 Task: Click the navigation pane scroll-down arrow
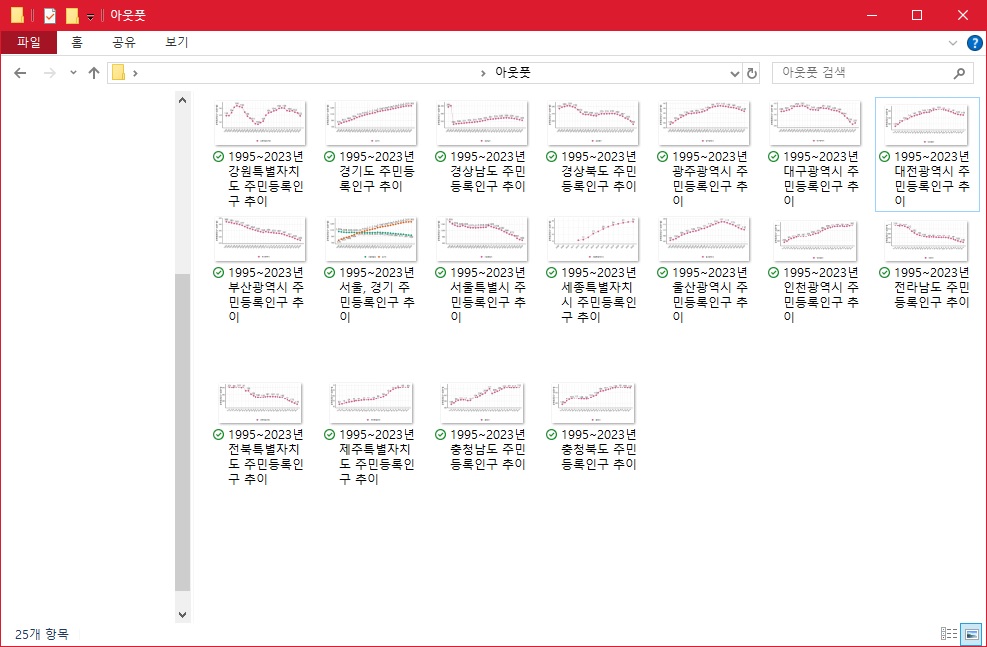[x=182, y=613]
